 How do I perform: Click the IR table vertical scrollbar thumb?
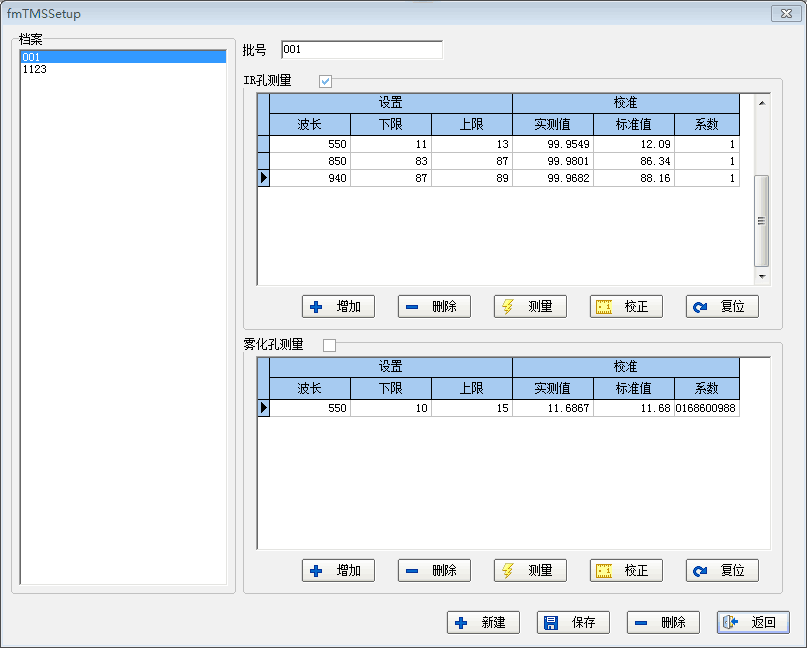pos(762,221)
